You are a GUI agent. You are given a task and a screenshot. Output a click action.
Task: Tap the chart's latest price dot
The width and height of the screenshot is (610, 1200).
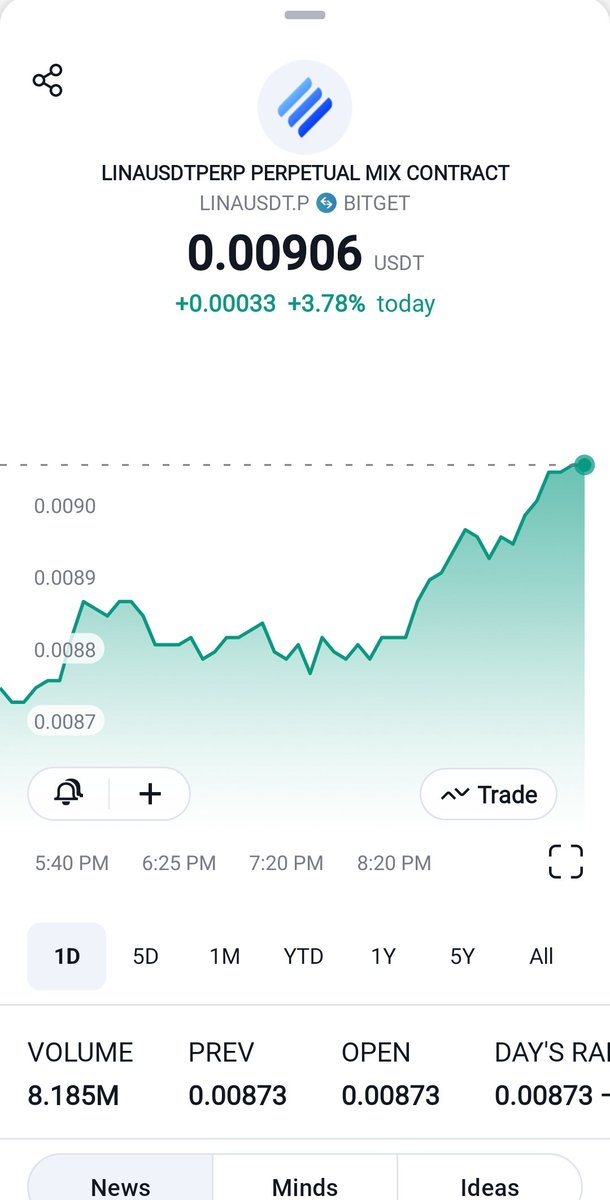coord(585,464)
